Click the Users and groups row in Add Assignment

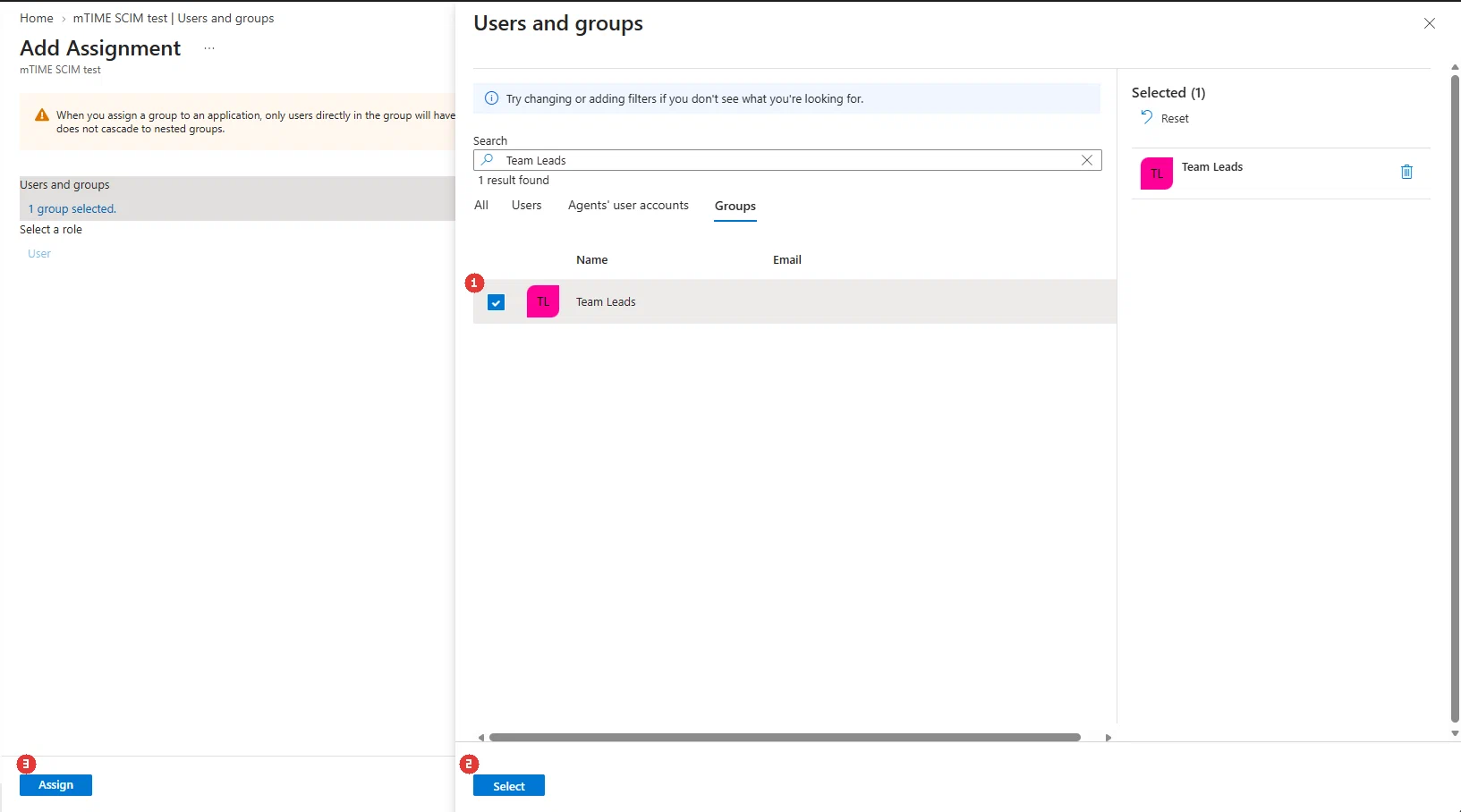(237, 198)
